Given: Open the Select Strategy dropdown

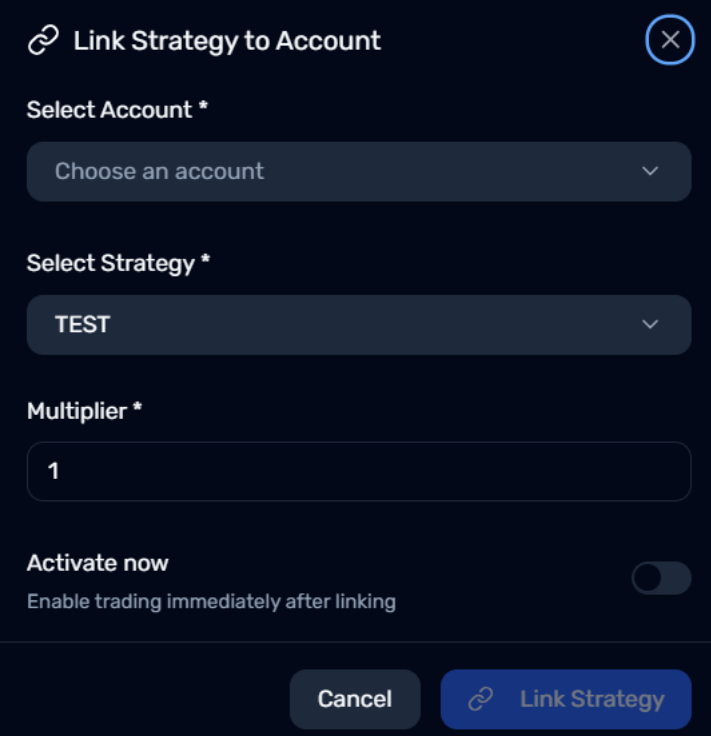Looking at the screenshot, I should tap(358, 324).
